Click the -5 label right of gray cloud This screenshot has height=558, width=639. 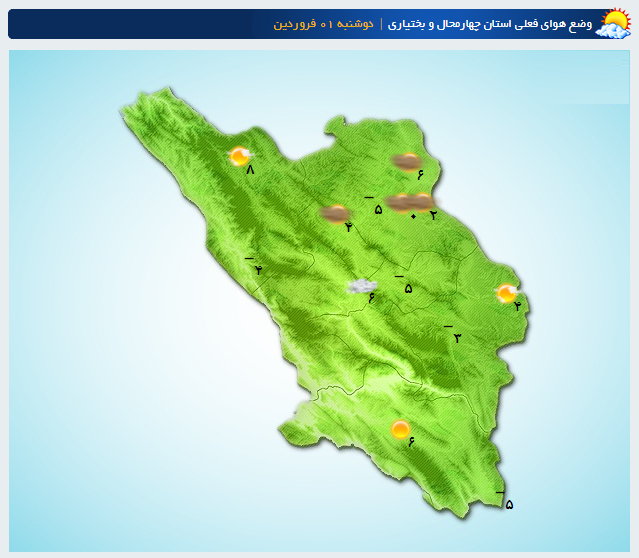(x=405, y=287)
